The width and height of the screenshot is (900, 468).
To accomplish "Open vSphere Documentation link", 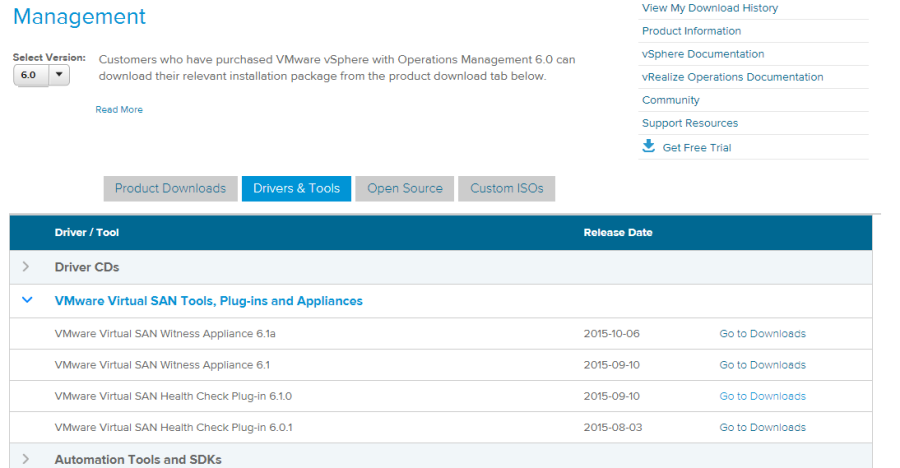I will (x=702, y=54).
